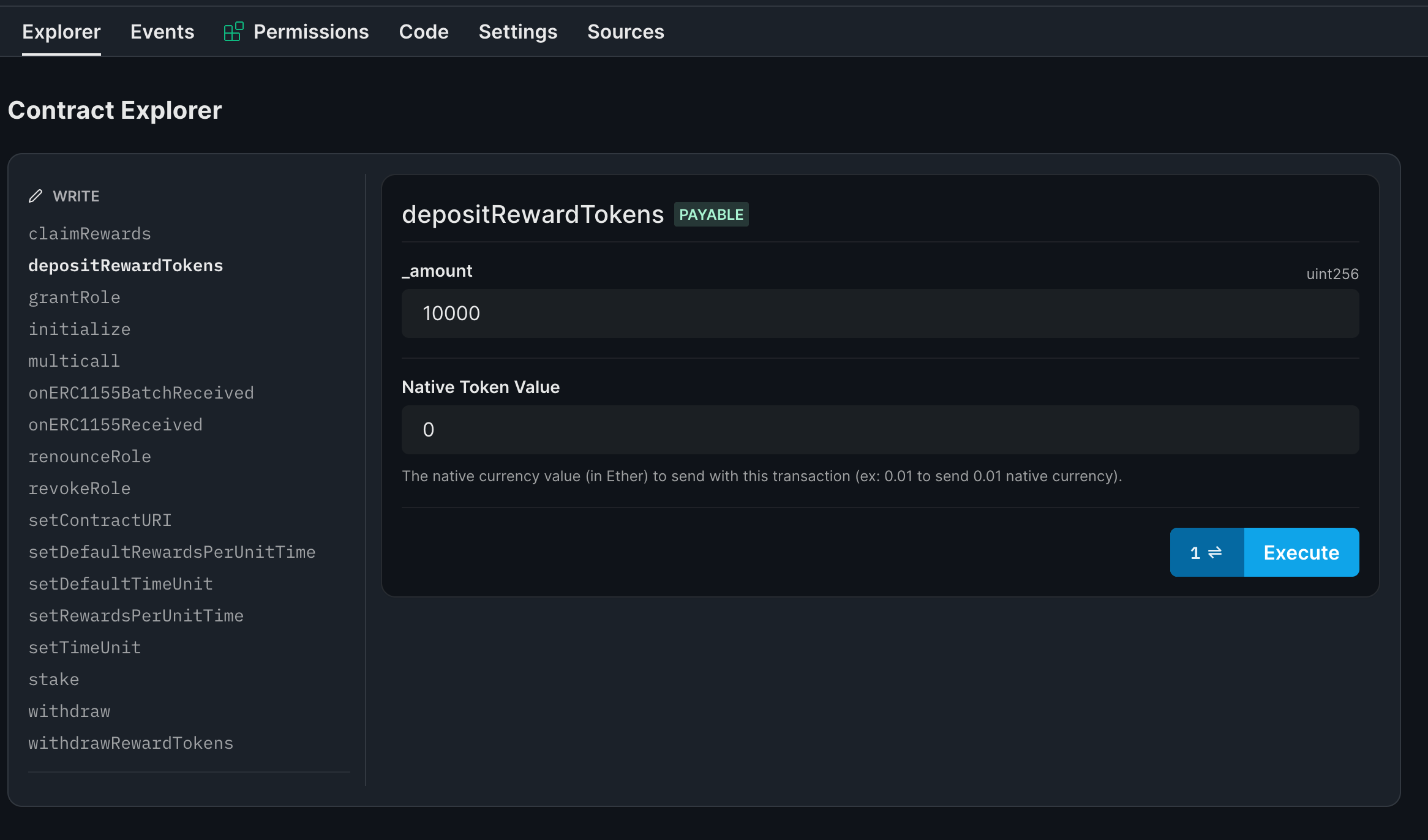Screen dimensions: 1428x840
Task: Select stake from the write functions list
Action: coord(53,679)
